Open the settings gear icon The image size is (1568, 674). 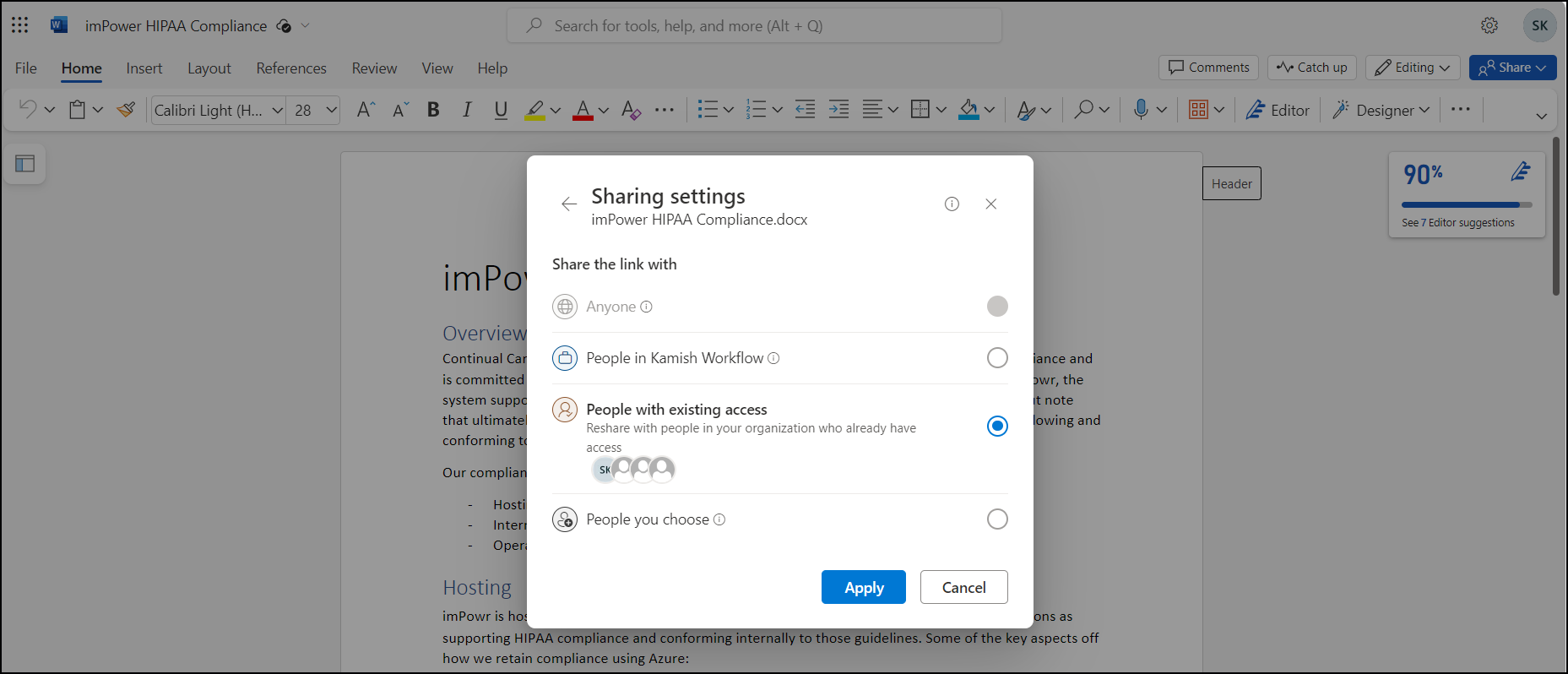[x=1489, y=25]
